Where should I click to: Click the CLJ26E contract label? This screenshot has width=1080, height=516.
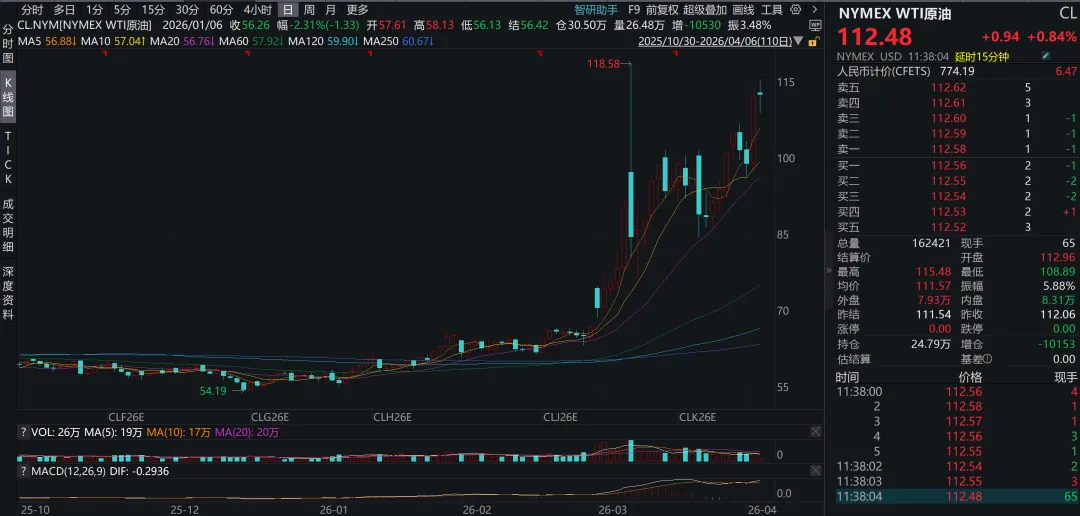coord(561,417)
